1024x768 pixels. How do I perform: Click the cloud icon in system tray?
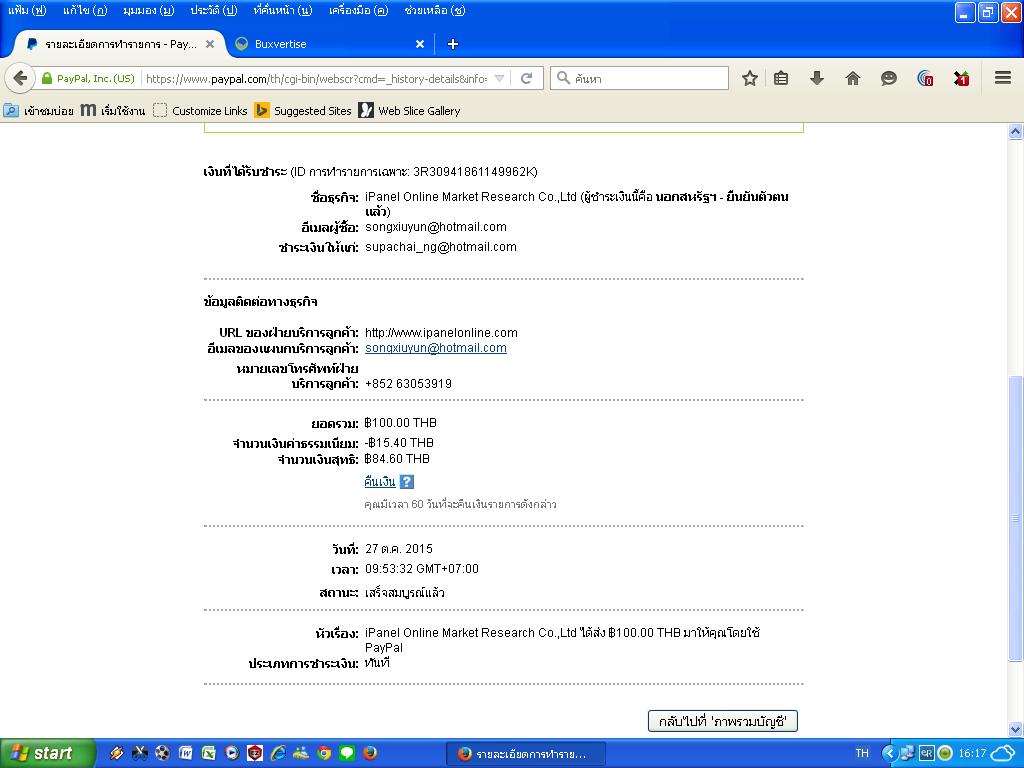tap(1003, 753)
